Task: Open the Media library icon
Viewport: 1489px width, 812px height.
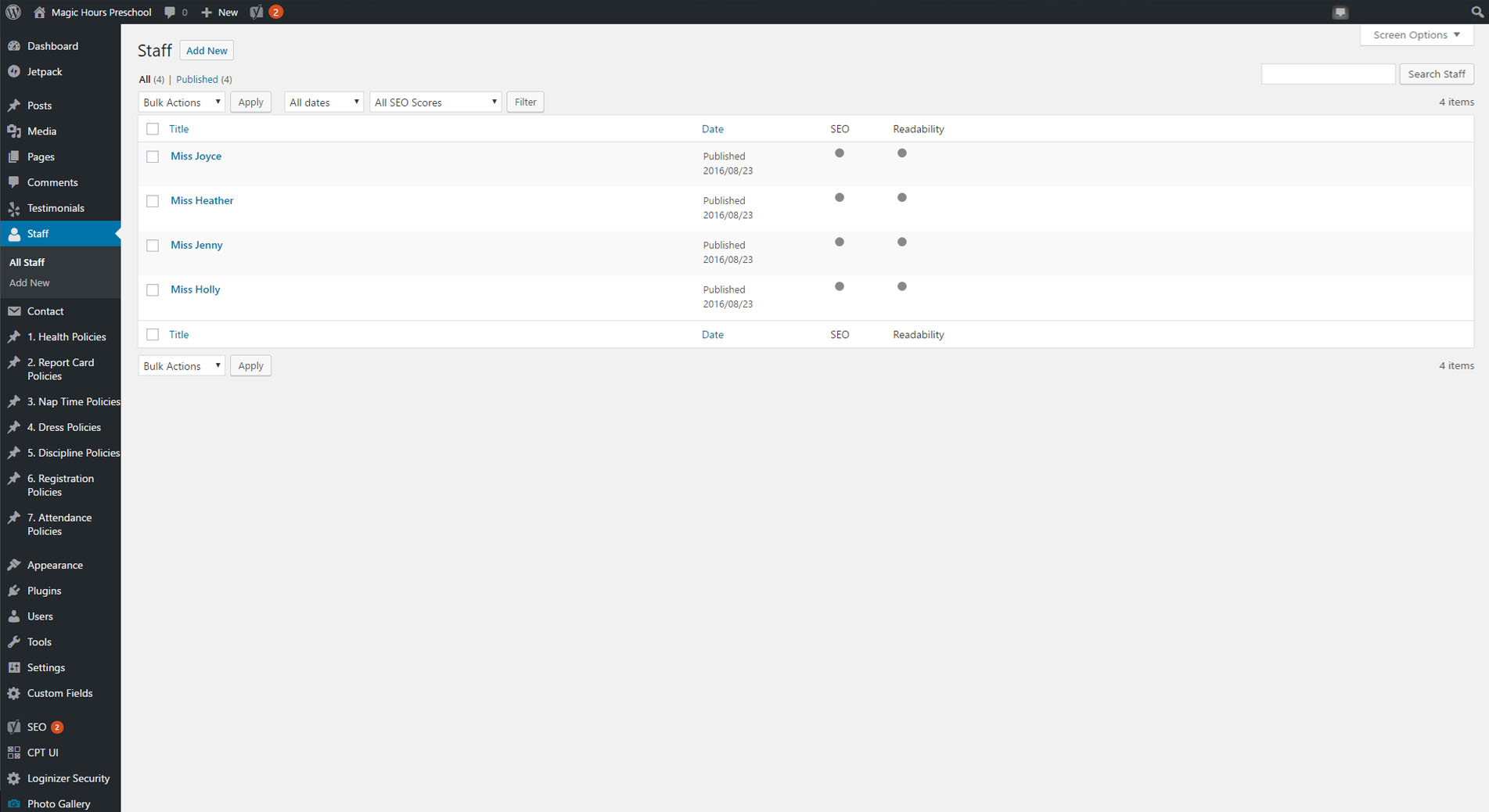Action: pos(16,131)
